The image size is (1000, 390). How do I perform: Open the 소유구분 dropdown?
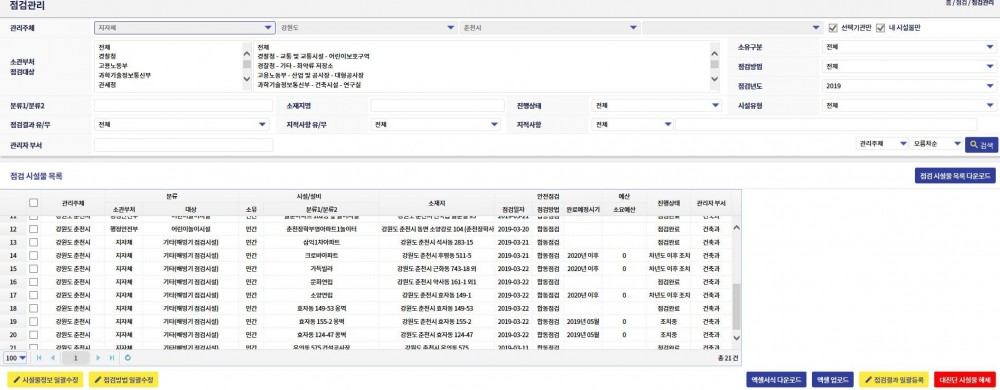point(909,47)
